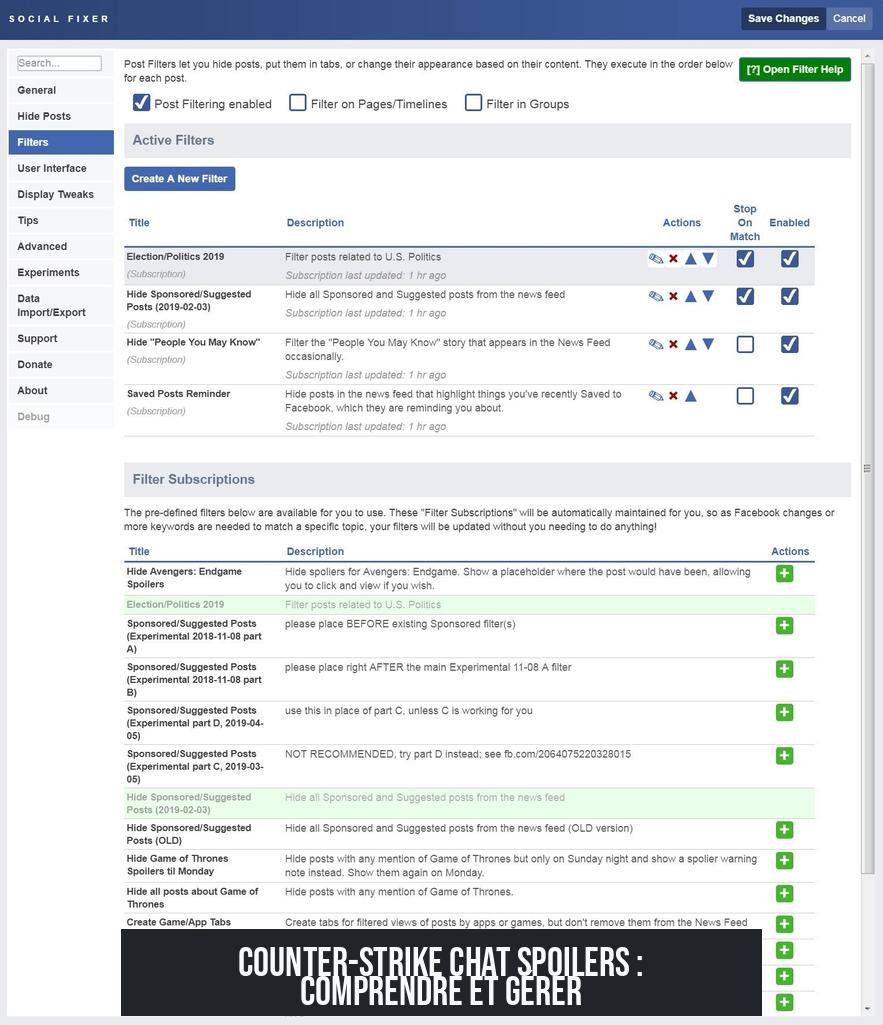The image size is (883, 1025).
Task: Cancel the options dialog
Action: [849, 18]
